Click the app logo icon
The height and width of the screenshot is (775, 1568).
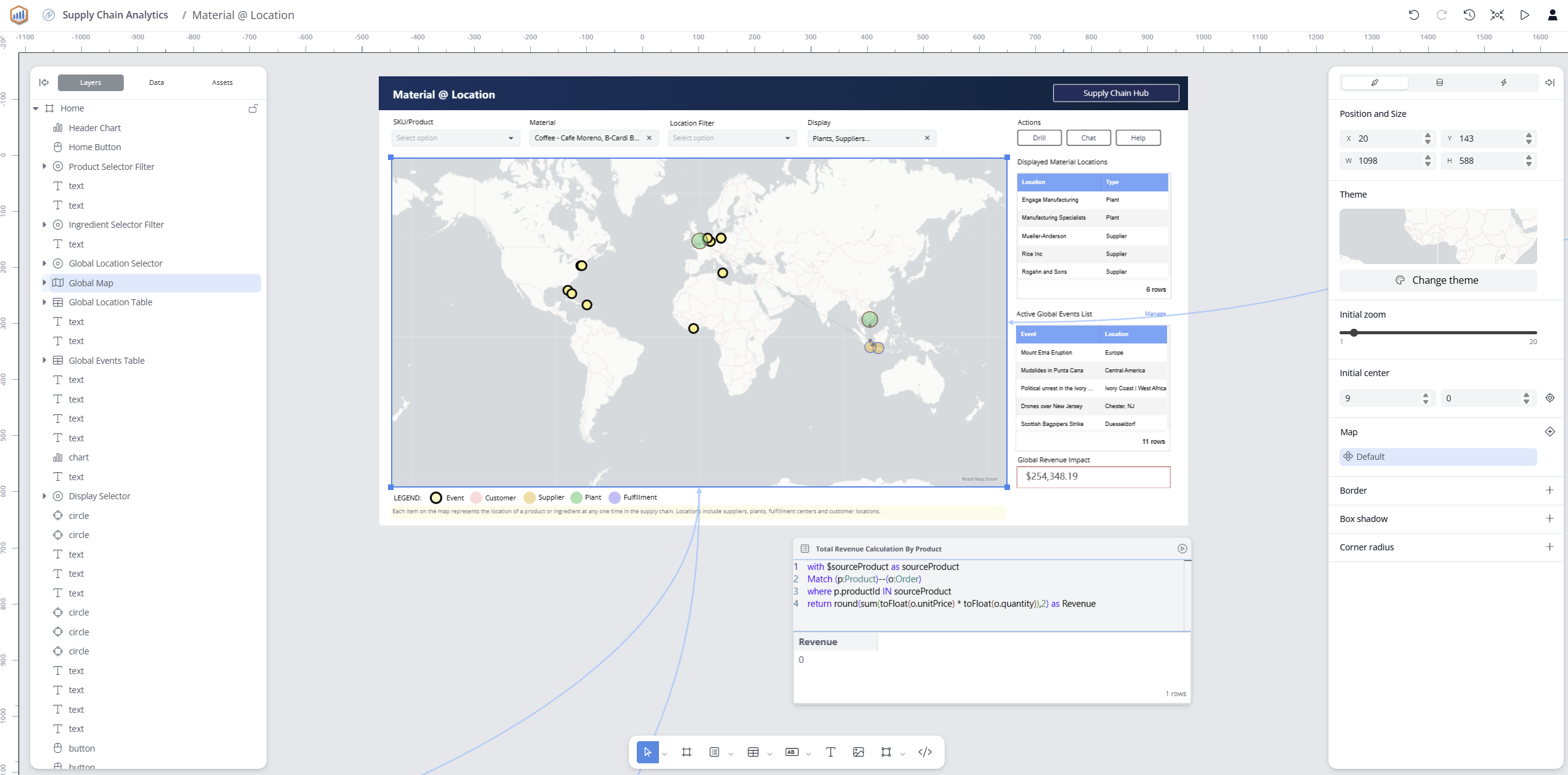click(19, 15)
